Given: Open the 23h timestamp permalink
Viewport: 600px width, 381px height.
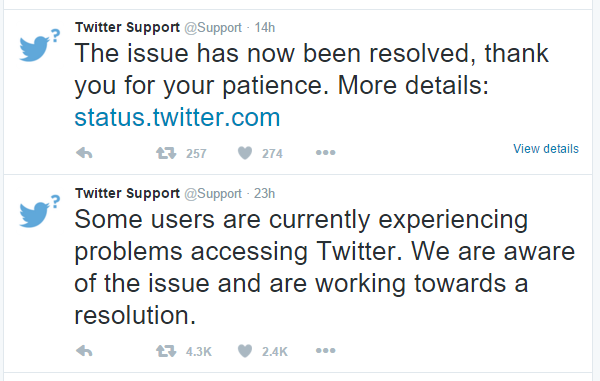Looking at the screenshot, I should click(264, 194).
